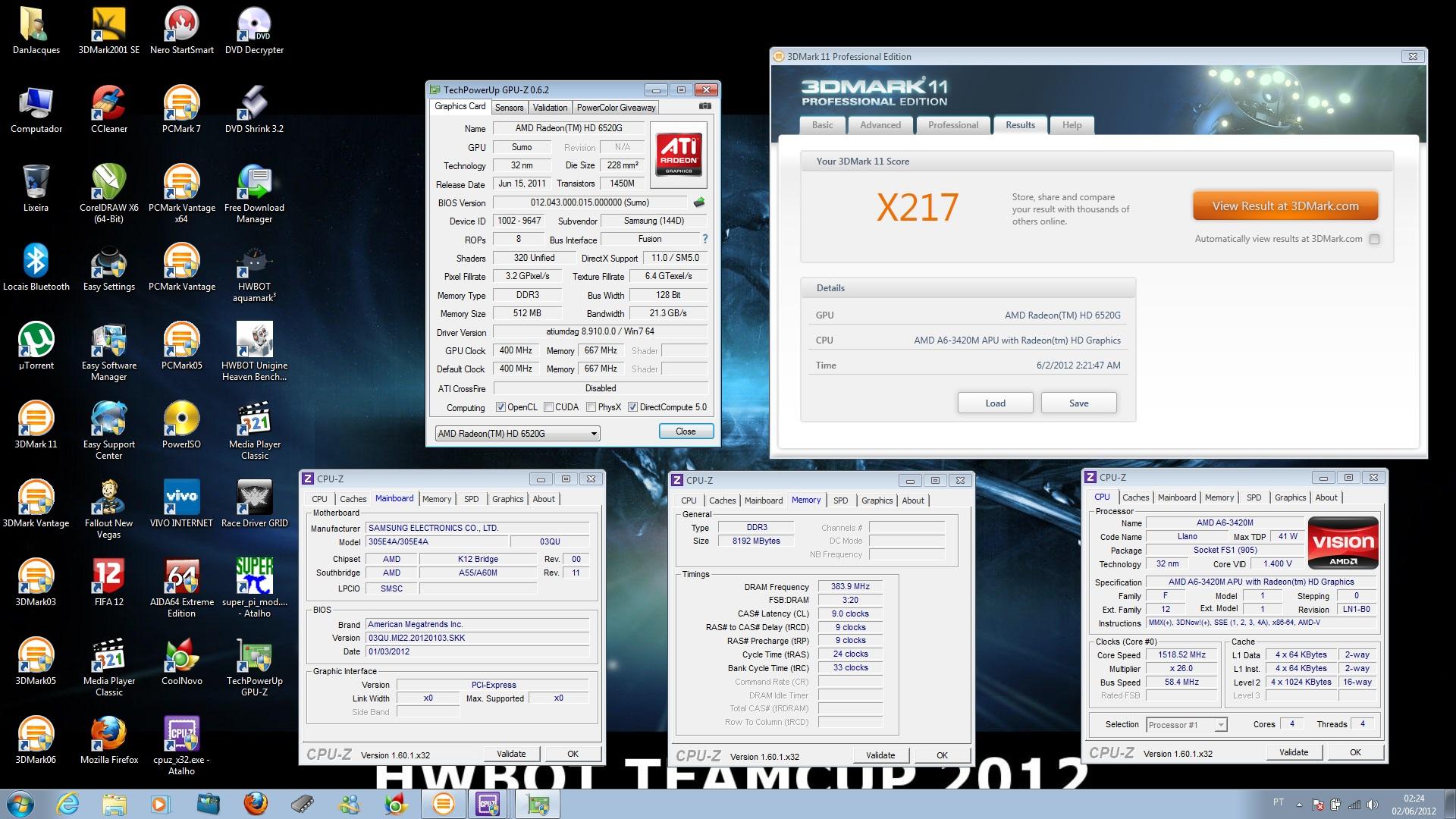Viewport: 1456px width, 819px height.
Task: Launch Fallout New Vegas shortcut
Action: click(x=108, y=509)
